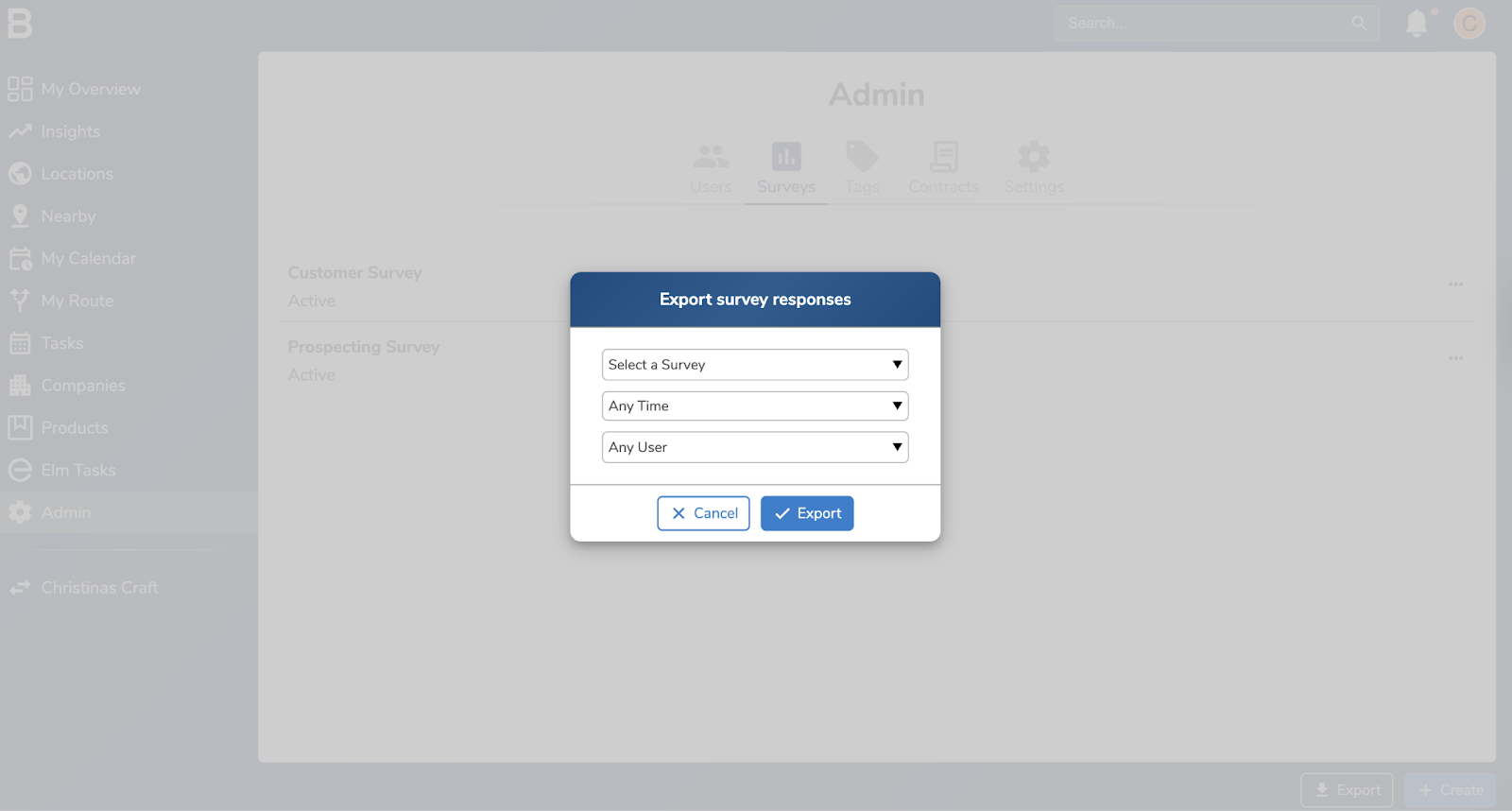Switch account via Christinas Craft
This screenshot has width=1512, height=811.
99,588
